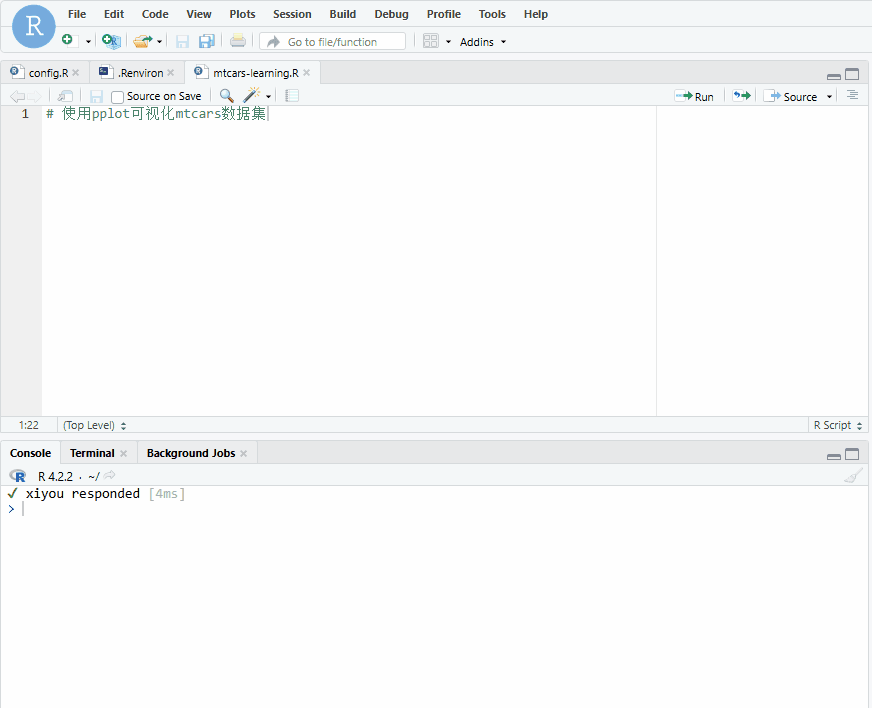872x708 pixels.
Task: Open the Addins dropdown
Action: 482,41
